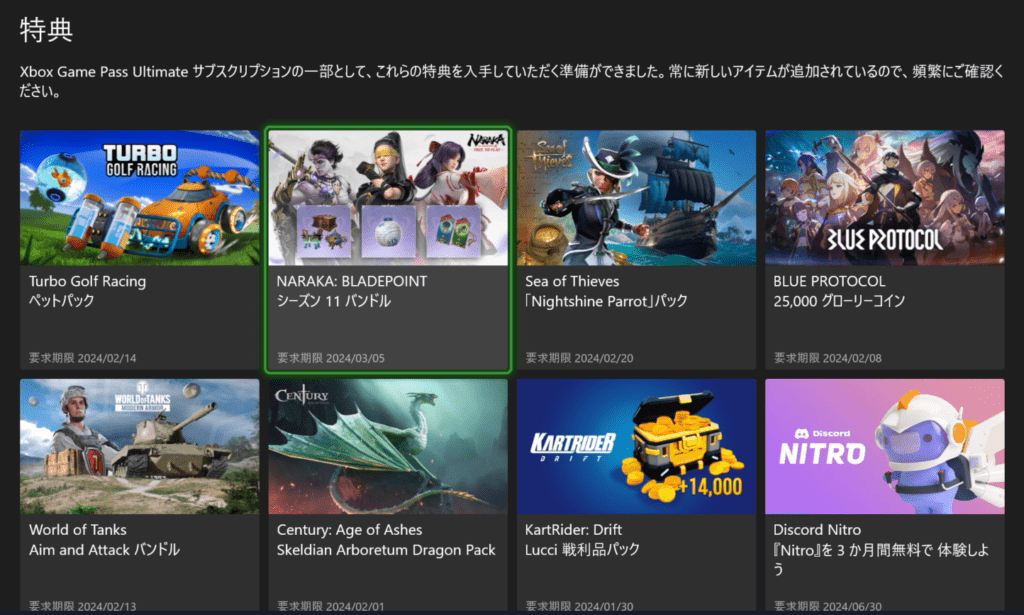The width and height of the screenshot is (1024, 615).
Task: Click the Xbox Game Pass Ultimate description text
Action: 512,81
